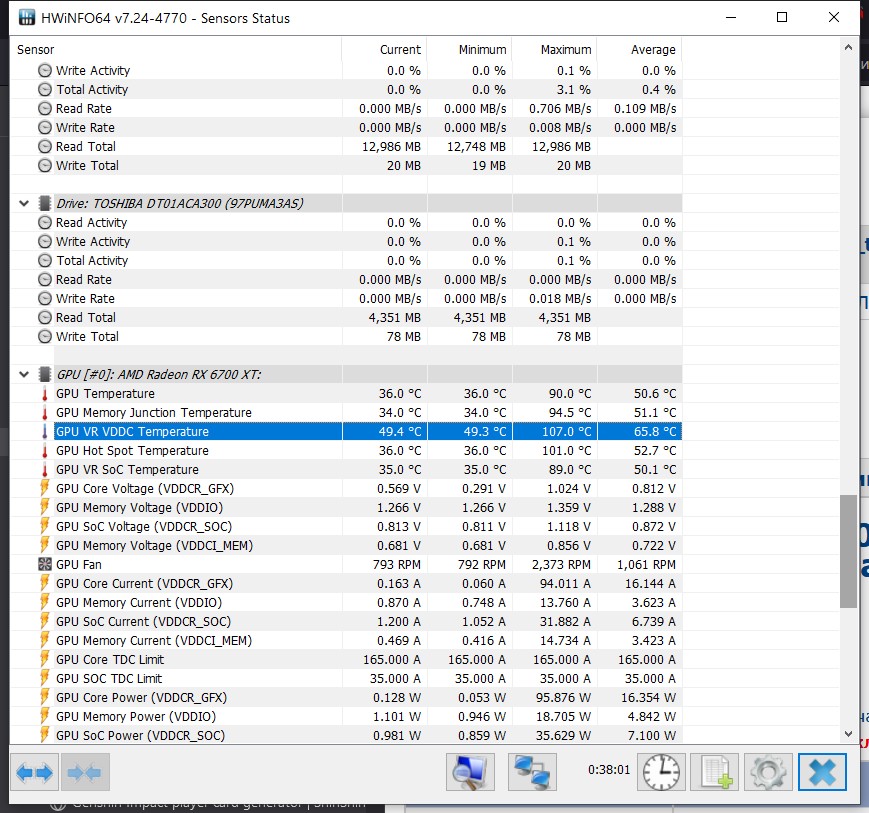This screenshot has width=869, height=813.
Task: Click the vertical scrollbar thumb
Action: [x=848, y=551]
